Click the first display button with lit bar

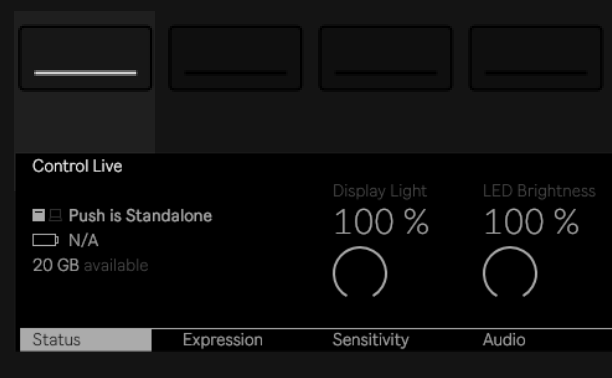85,58
